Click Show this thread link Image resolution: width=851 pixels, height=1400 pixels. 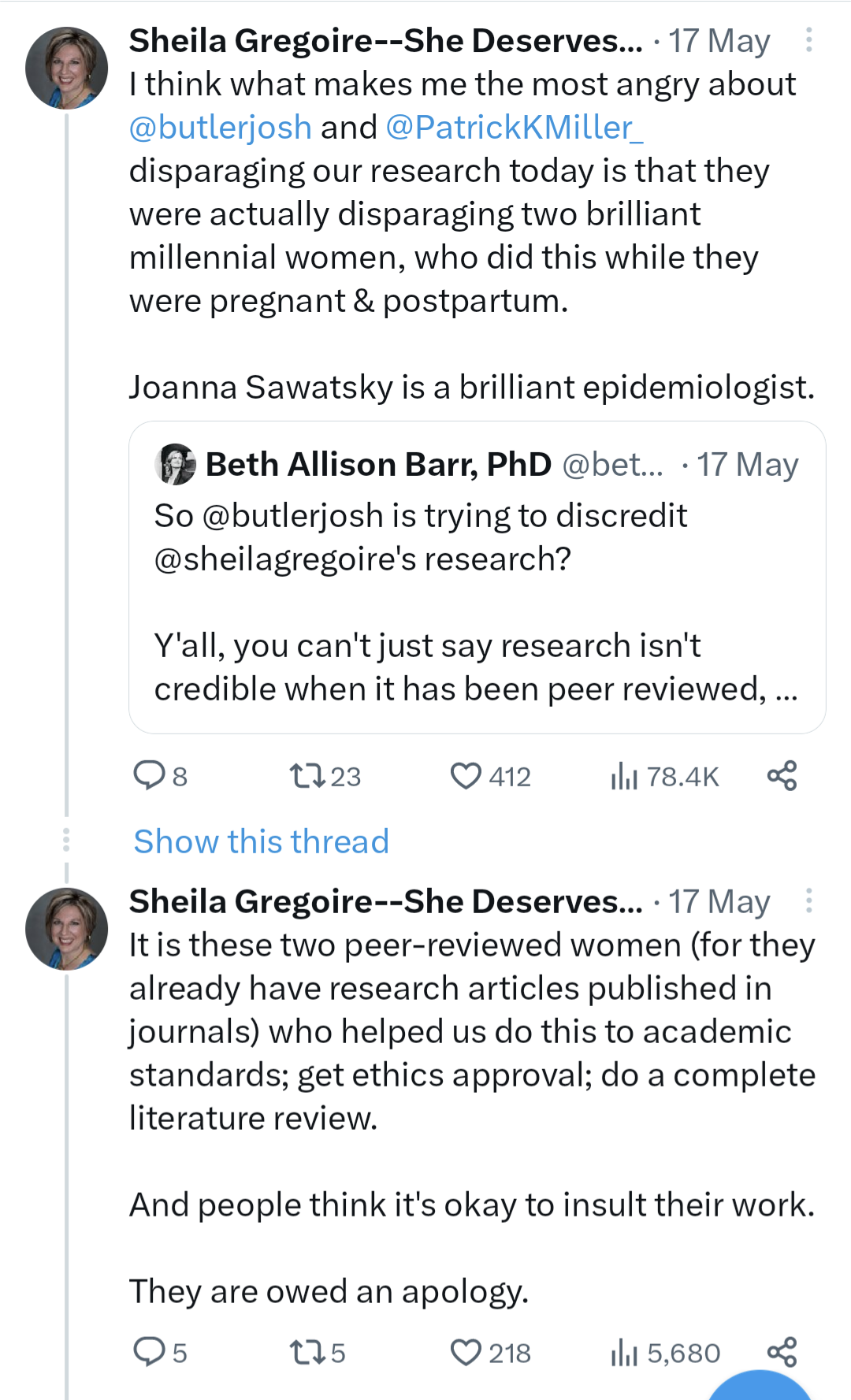261,841
